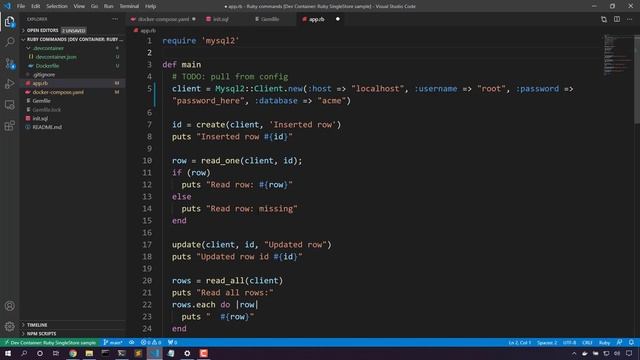Open the Remote Explorer view

10,105
